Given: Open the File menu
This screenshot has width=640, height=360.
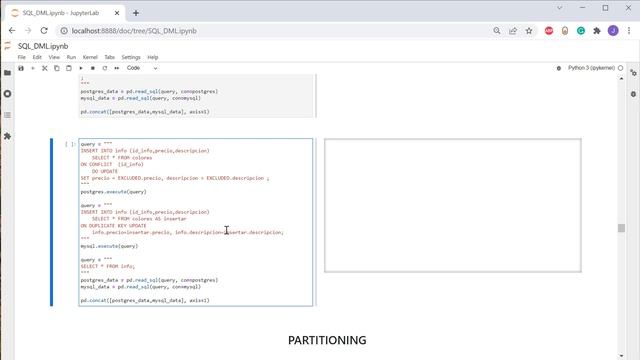Looking at the screenshot, I should pos(22,57).
